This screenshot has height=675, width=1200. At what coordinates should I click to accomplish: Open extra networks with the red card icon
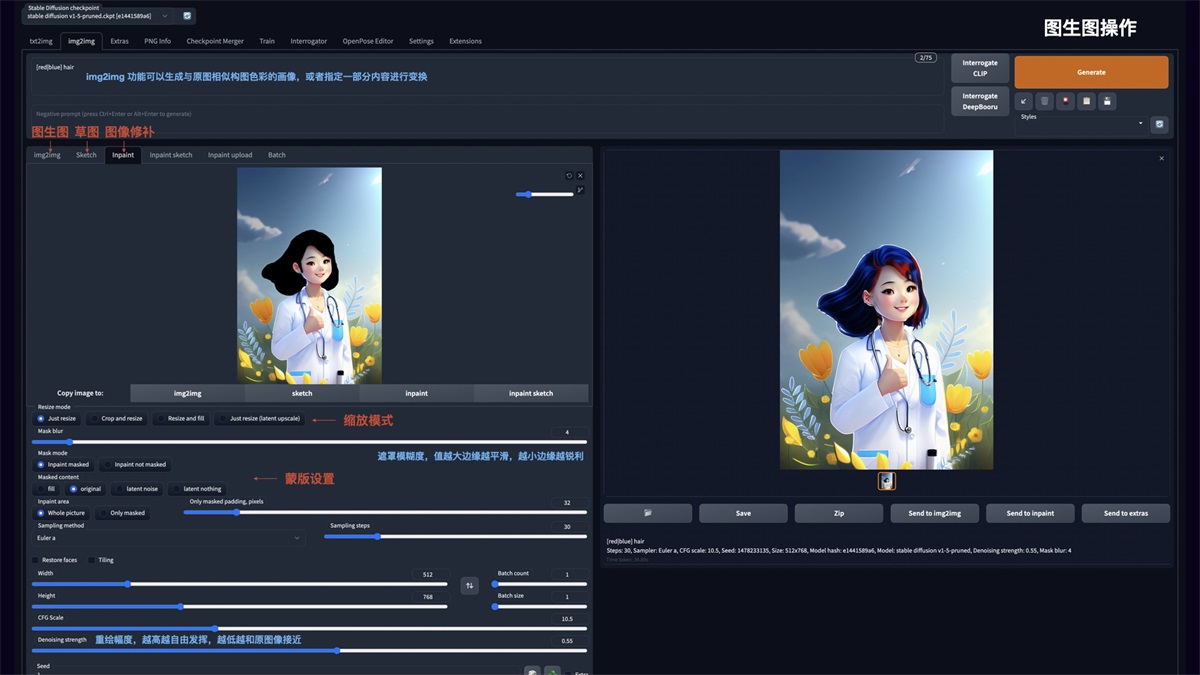tap(1065, 101)
